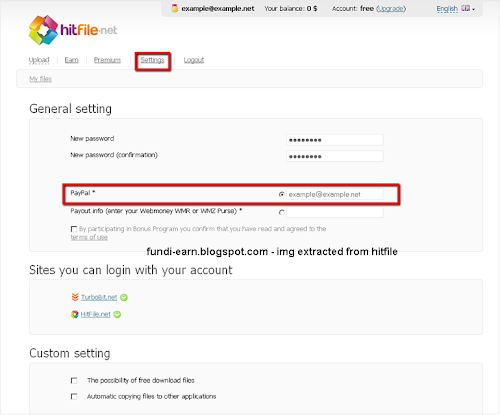Viewport: 500px width, 415px height.
Task: Click the TurboBit.net orange logo icon
Action: click(75, 297)
